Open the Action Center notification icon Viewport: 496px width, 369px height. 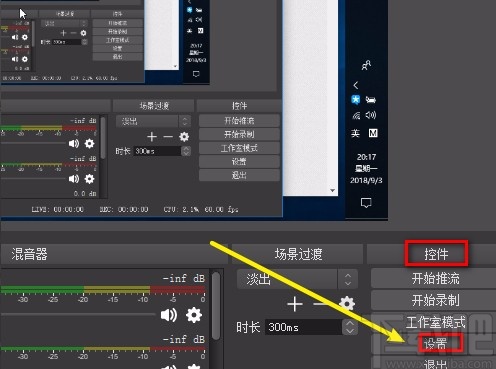tap(366, 203)
